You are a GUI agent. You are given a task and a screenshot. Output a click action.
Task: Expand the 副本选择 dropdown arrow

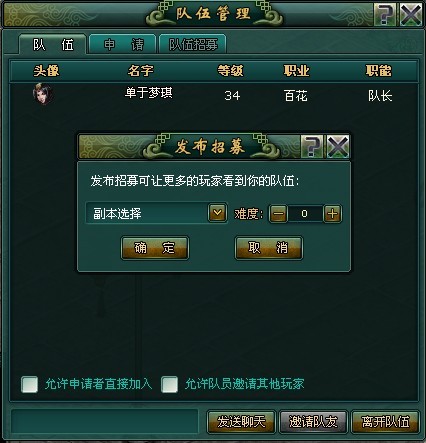tap(217, 213)
